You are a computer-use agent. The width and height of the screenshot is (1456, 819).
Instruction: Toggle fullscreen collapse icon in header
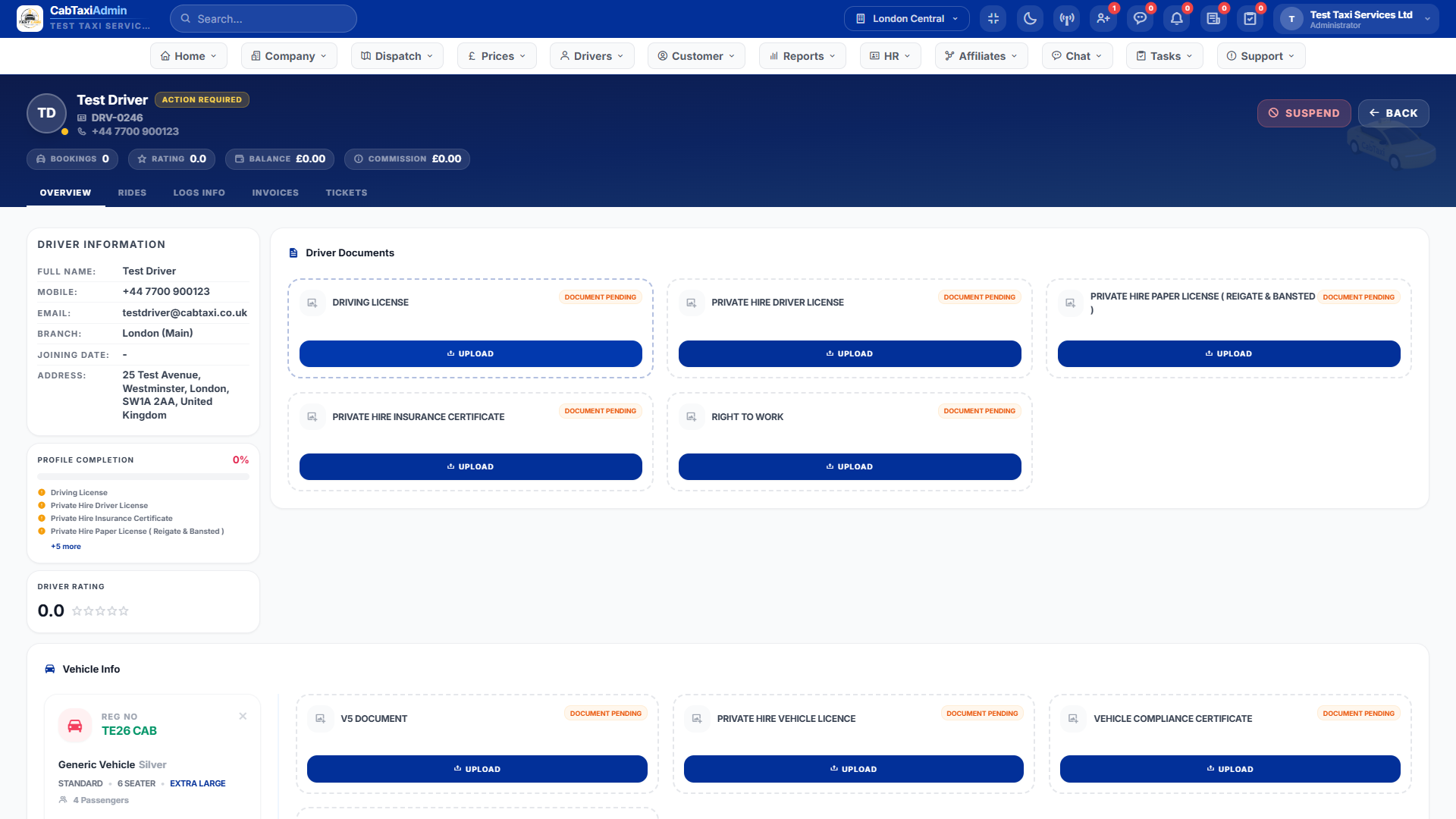click(x=993, y=19)
